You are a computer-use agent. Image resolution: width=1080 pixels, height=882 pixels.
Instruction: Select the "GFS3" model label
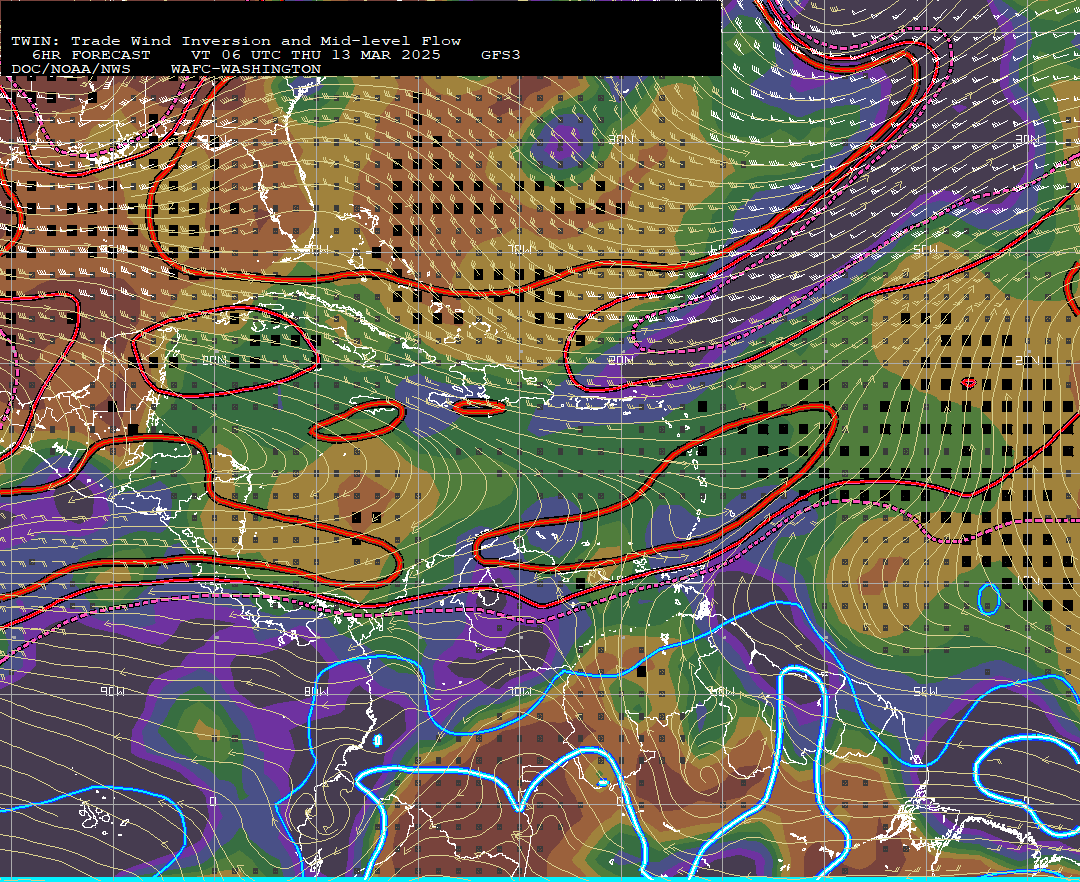click(x=501, y=55)
